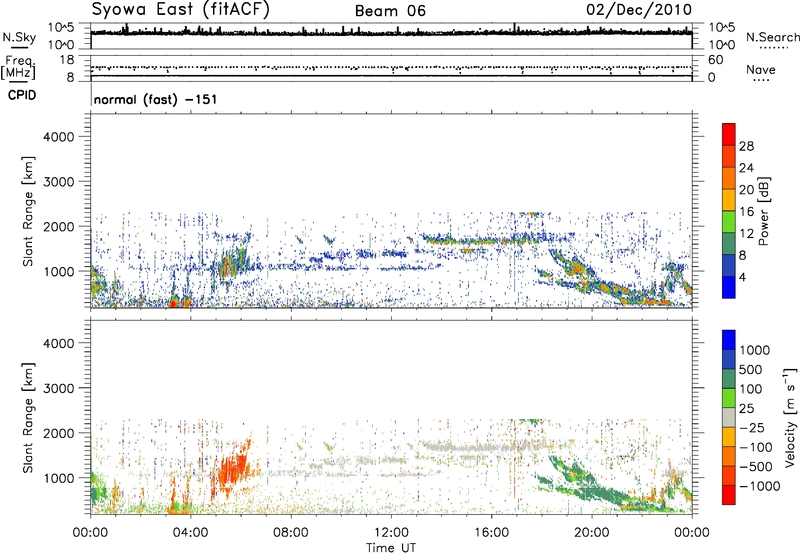The image size is (800, 554).
Task: Click the red velocity segment below -1000
Action: pyautogui.click(x=729, y=495)
